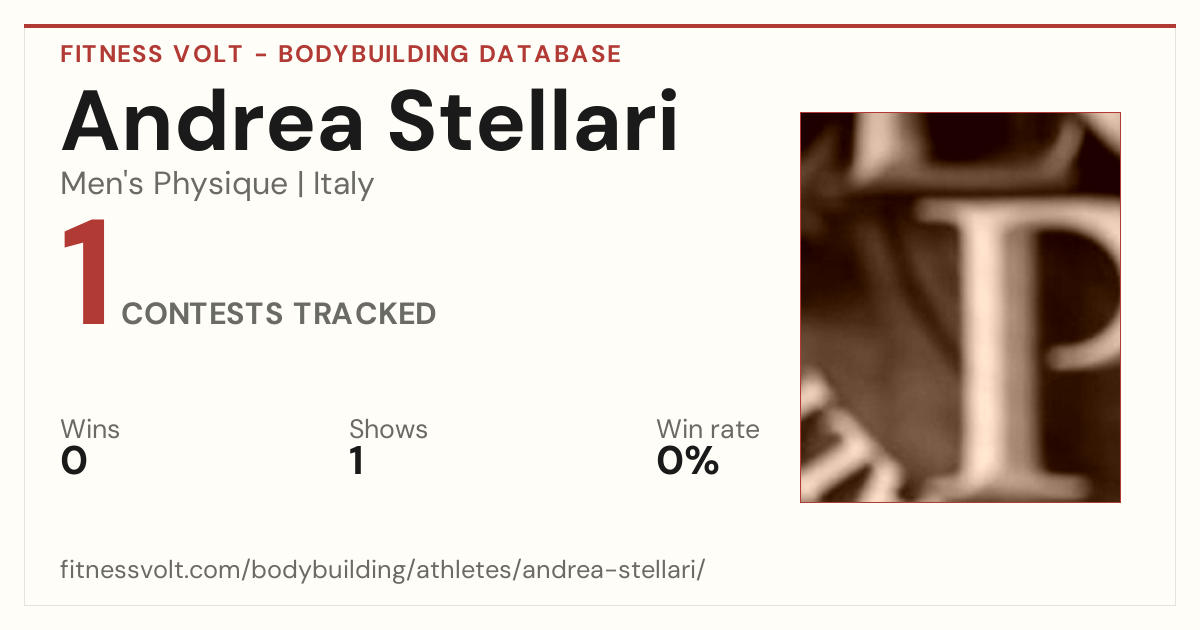Open the fitnessvolt.com athlete URL
This screenshot has width=1200, height=630.
(383, 571)
